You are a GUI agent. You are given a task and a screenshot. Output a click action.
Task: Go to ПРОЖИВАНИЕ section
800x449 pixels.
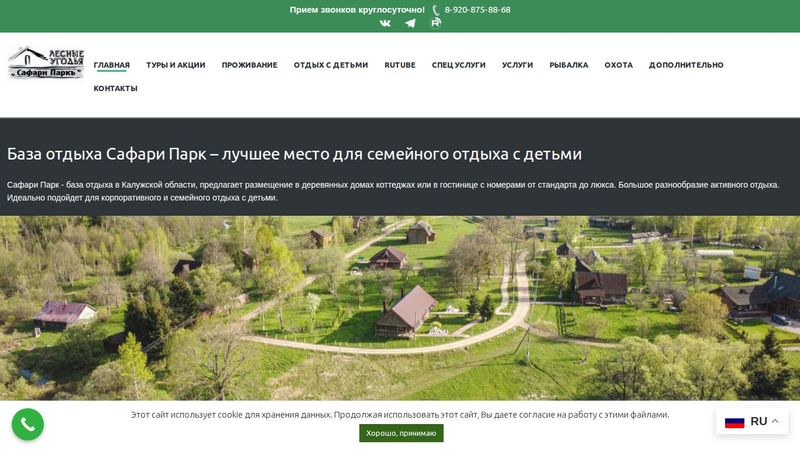tap(249, 65)
